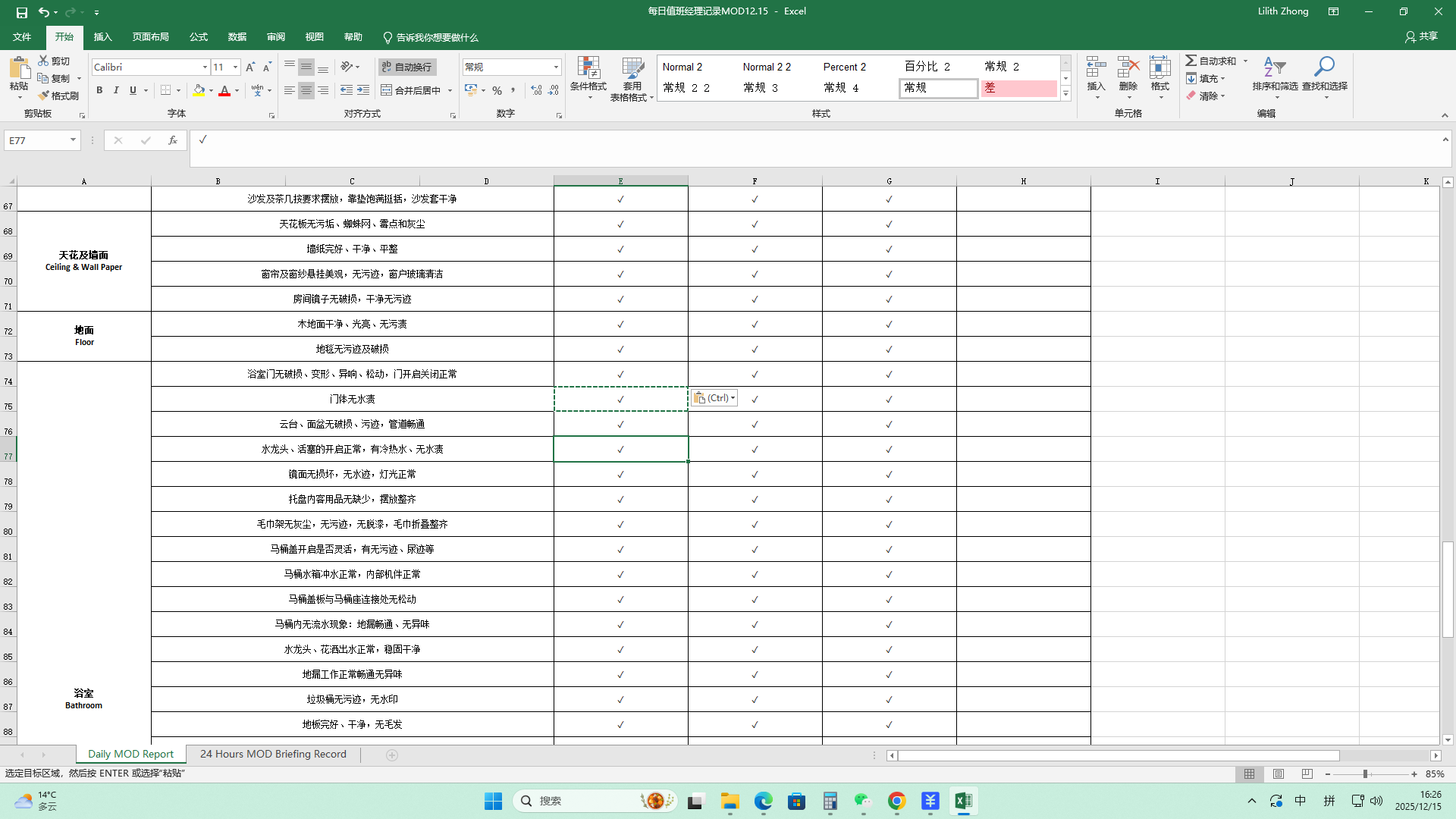Open the font name dropdown
The image size is (1456, 819).
click(x=205, y=67)
